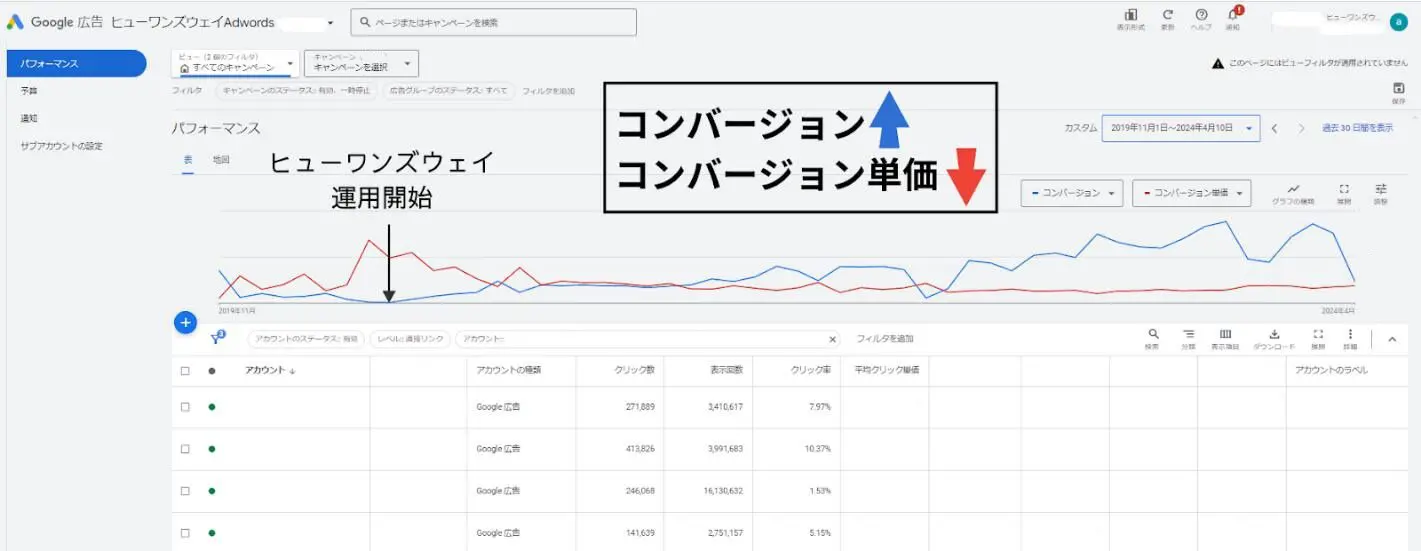Expand the blue コンバージョン metric dropdown

[x=1071, y=193]
